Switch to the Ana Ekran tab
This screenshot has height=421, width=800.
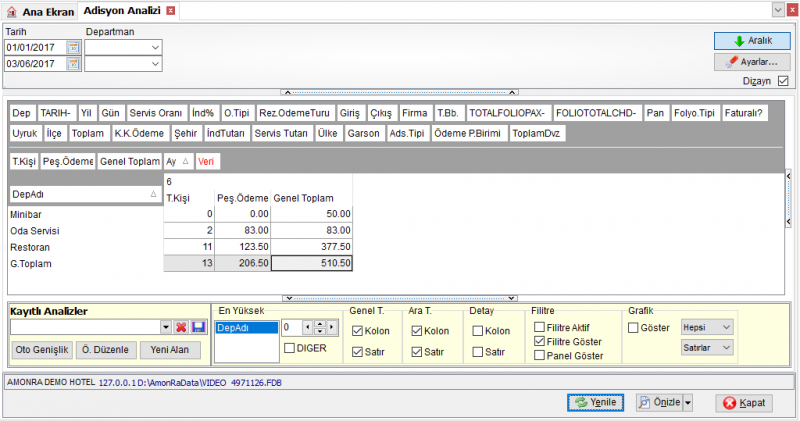(41, 12)
